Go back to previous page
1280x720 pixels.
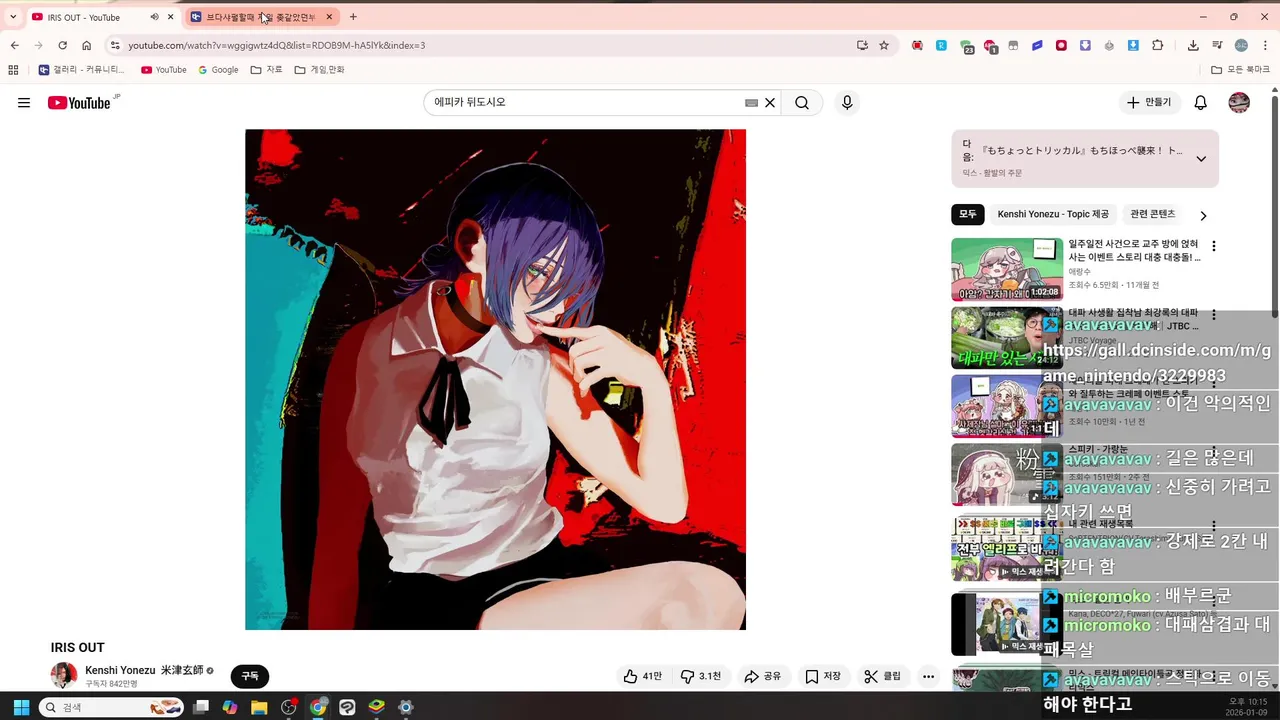14,45
